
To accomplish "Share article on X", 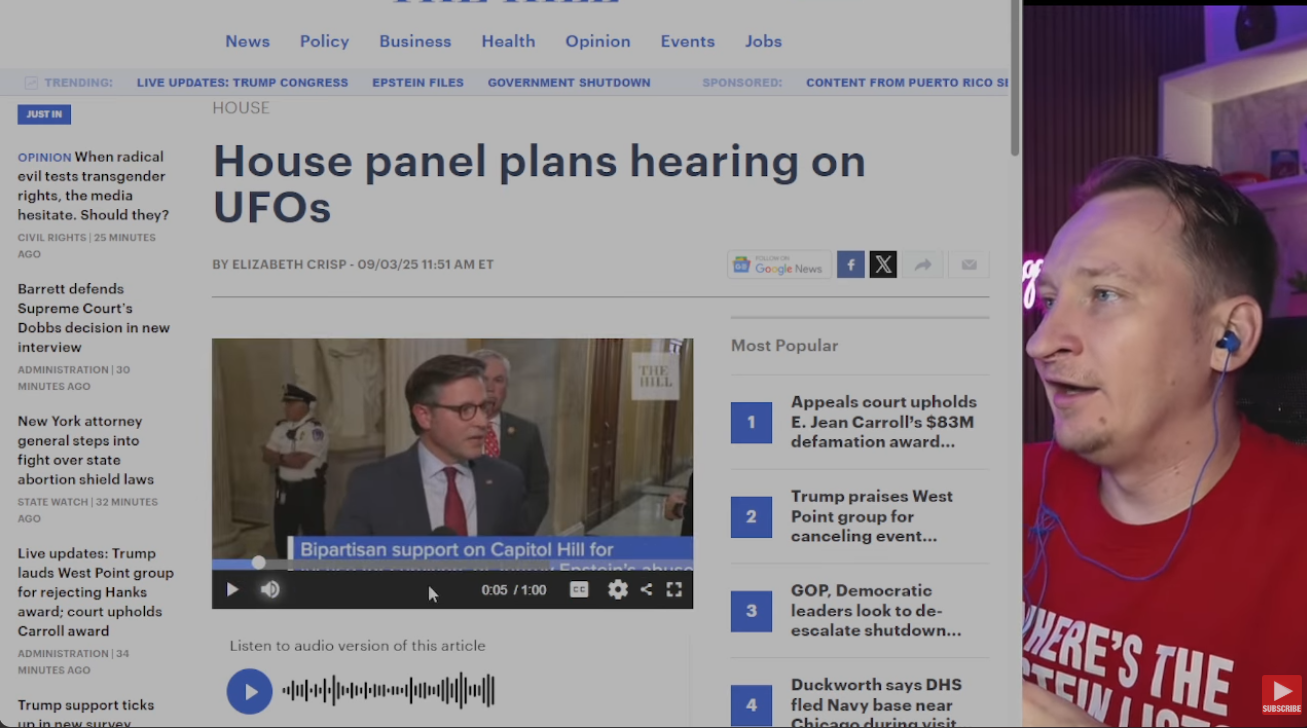I will [x=883, y=265].
